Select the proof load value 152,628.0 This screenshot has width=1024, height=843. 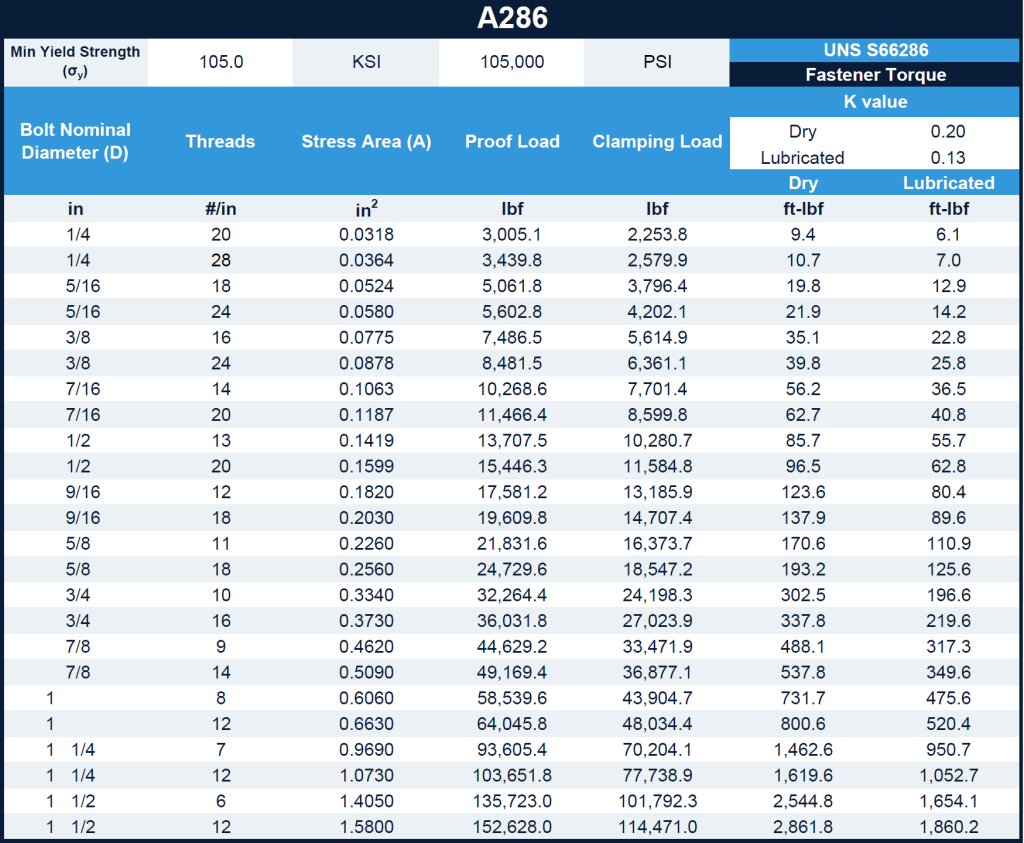coord(512,827)
